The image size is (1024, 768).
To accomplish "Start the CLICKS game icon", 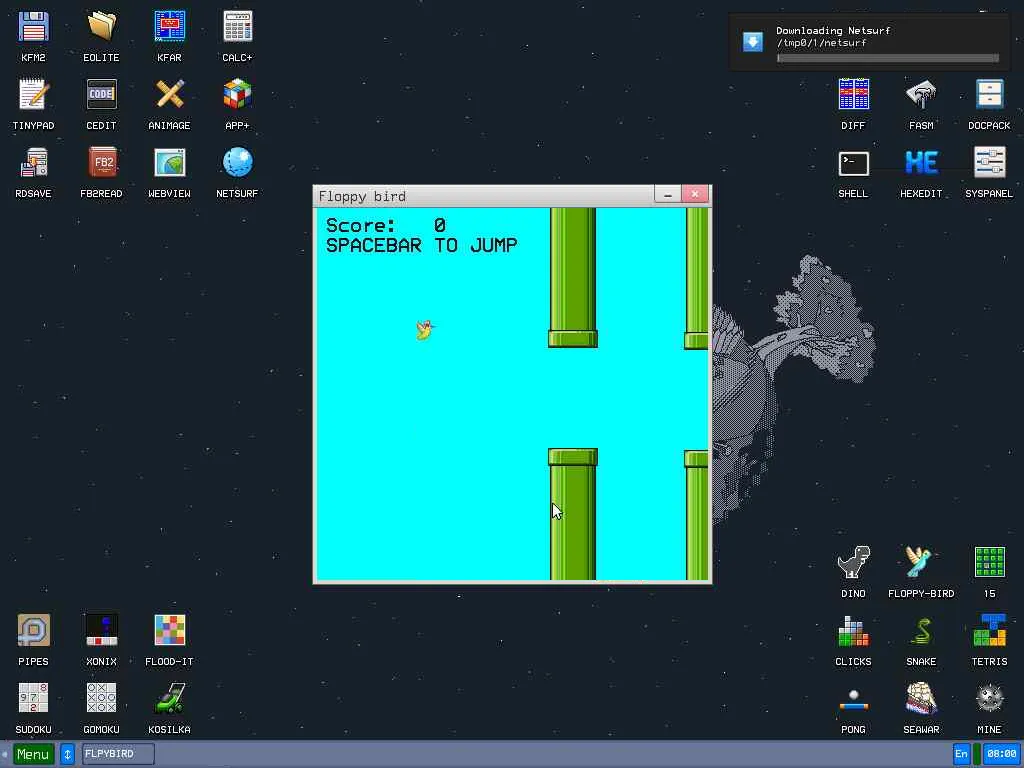I will pos(854,631).
